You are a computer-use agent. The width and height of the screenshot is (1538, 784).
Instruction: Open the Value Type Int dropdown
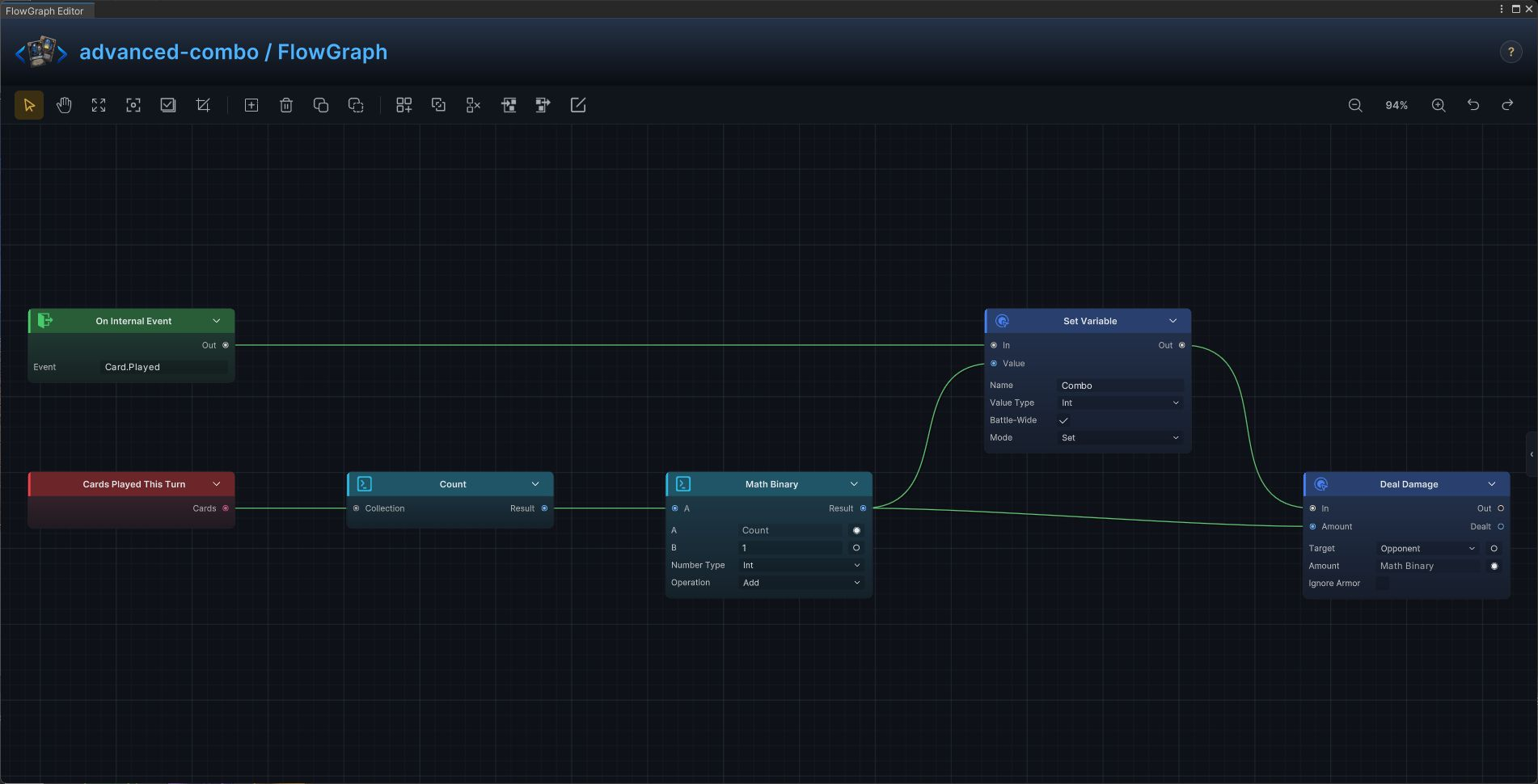tap(1120, 403)
